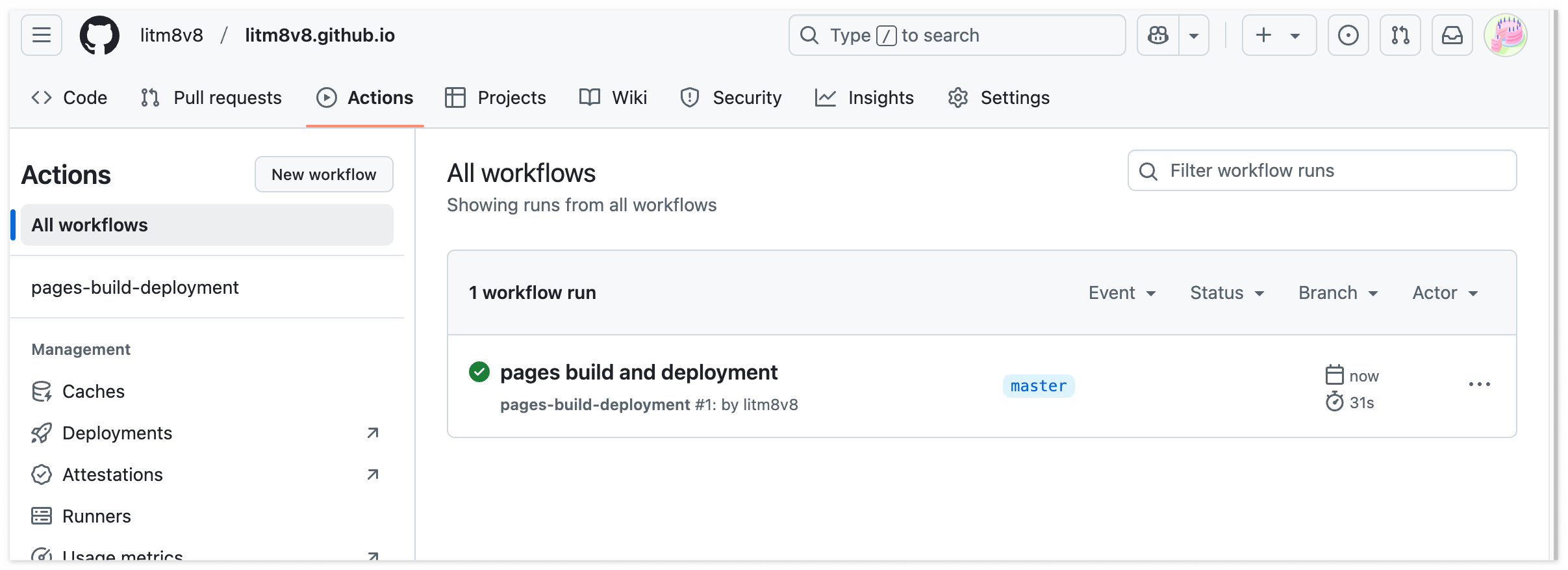This screenshot has width=1568, height=570.
Task: Open the Wiki tab
Action: pyautogui.click(x=613, y=97)
